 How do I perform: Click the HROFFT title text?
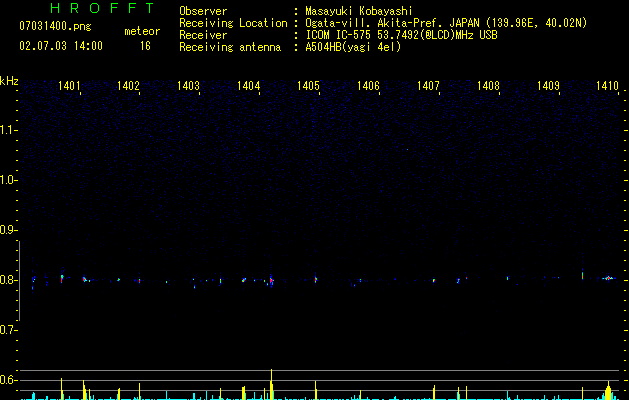[103, 8]
